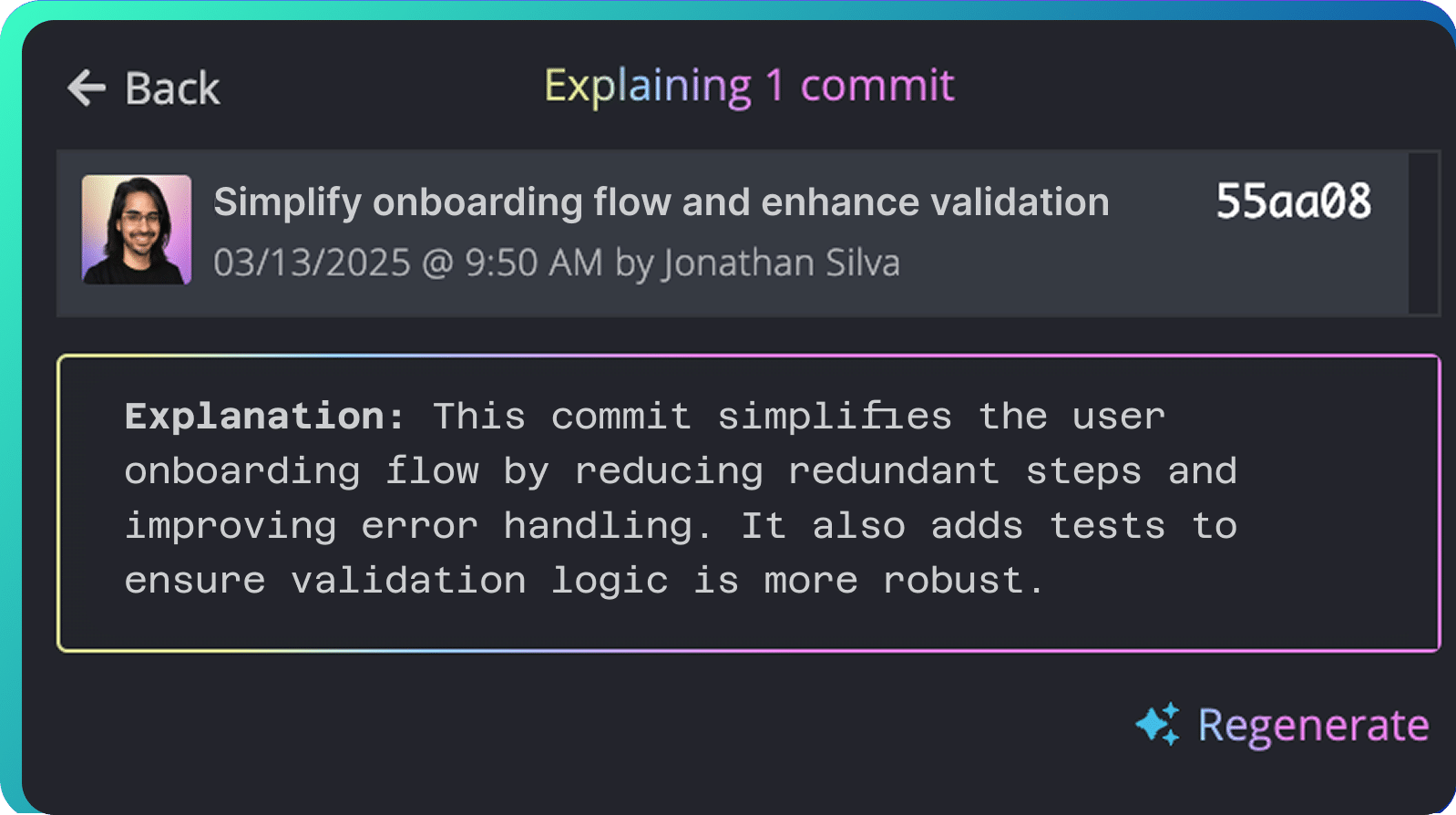Click the commit date 03/13/2025 @ 9:50 AM

pyautogui.click(x=408, y=263)
